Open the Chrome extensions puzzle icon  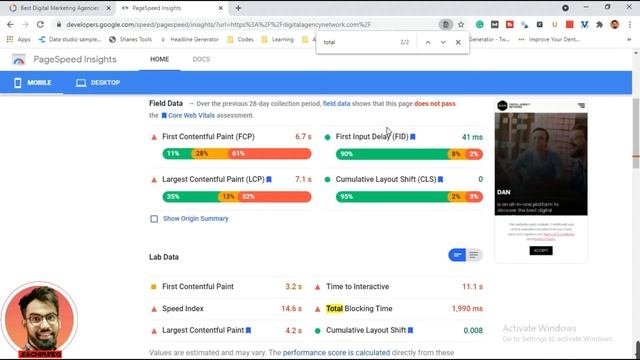599,24
